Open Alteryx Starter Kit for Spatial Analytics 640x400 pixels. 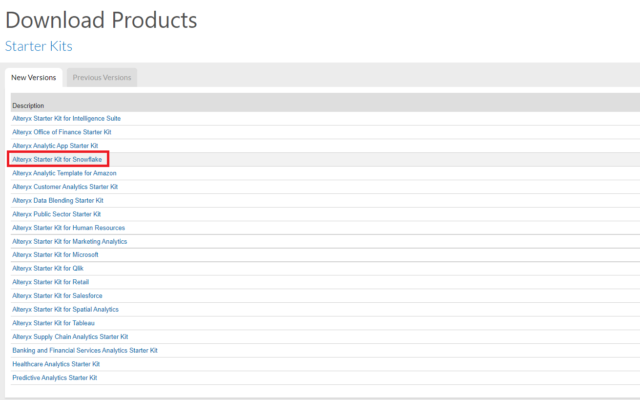point(65,309)
